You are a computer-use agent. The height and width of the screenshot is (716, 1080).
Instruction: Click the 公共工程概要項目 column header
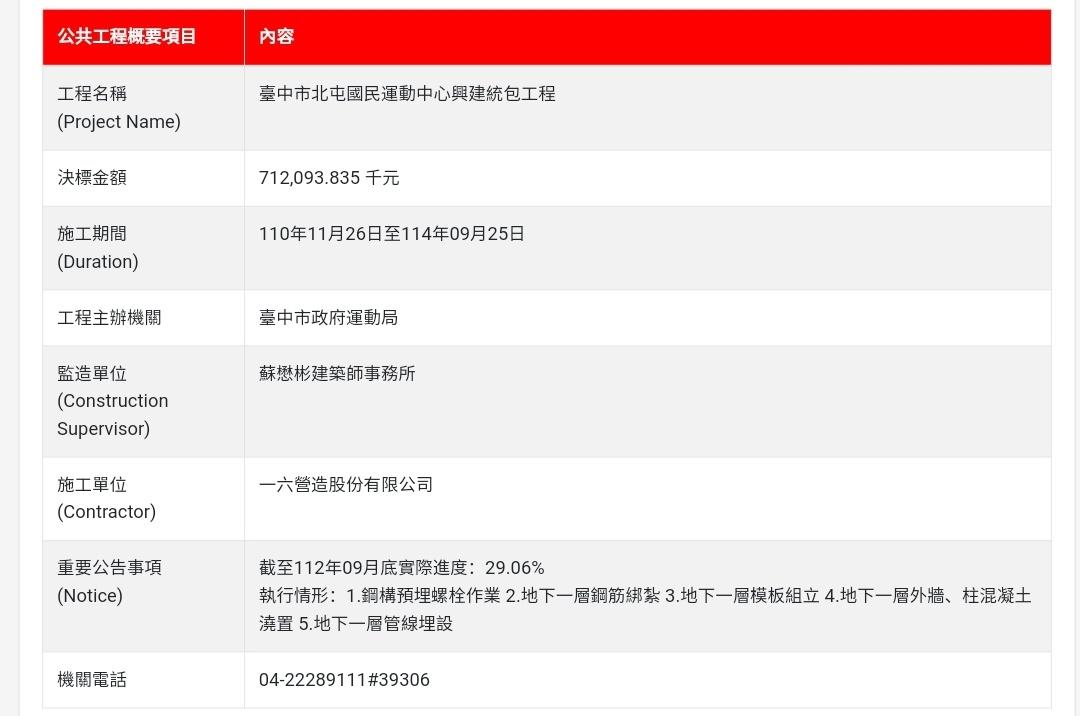pyautogui.click(x=127, y=37)
